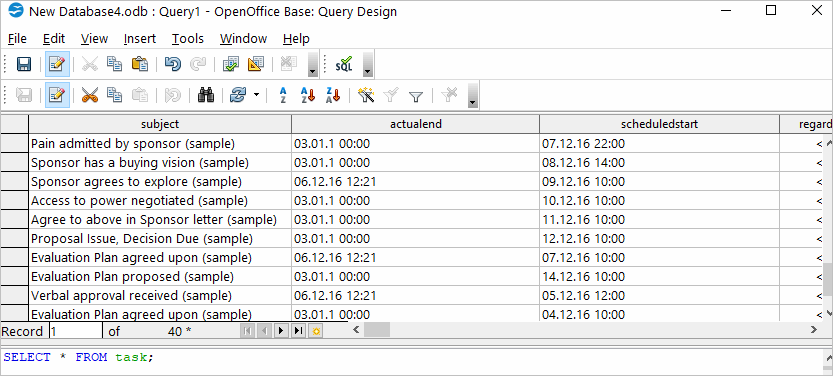Click the horizontal scrollbar left arrow
Image resolution: width=833 pixels, height=376 pixels.
pos(356,330)
